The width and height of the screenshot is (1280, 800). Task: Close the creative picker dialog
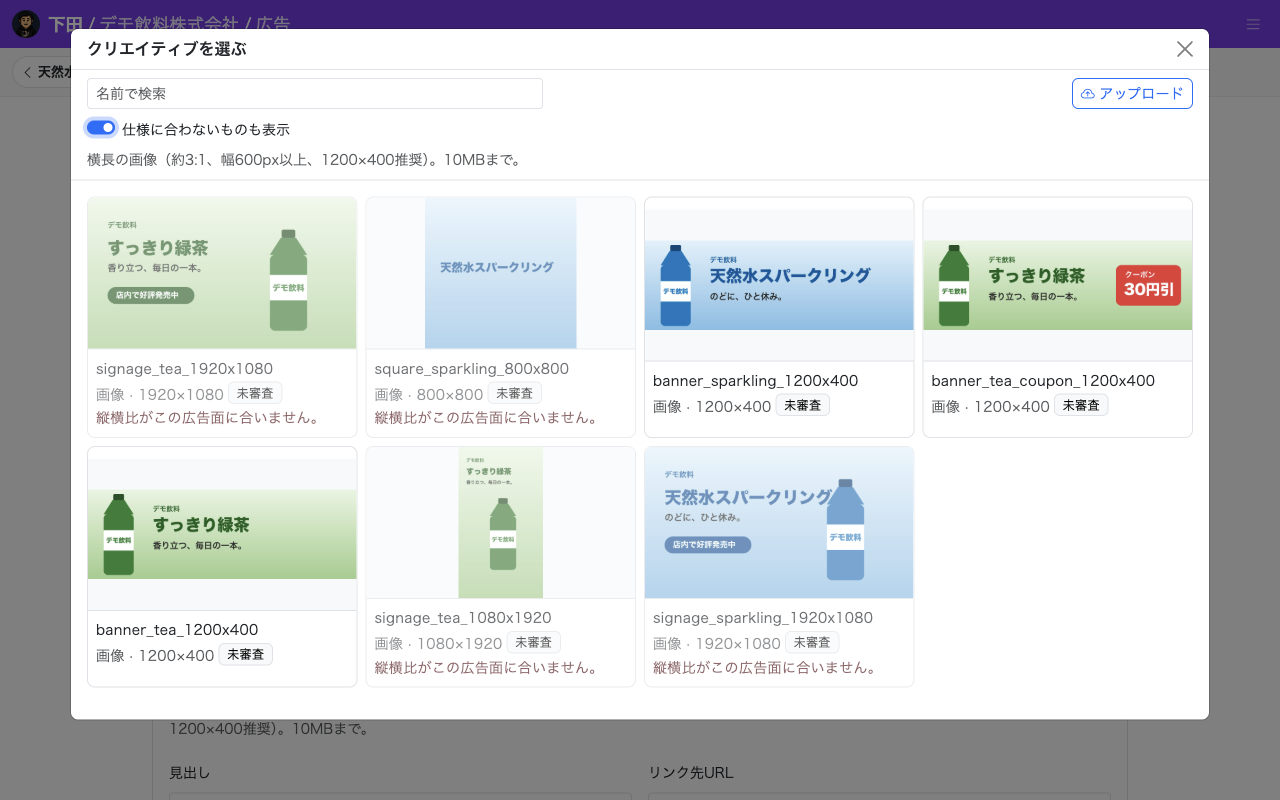[1185, 49]
